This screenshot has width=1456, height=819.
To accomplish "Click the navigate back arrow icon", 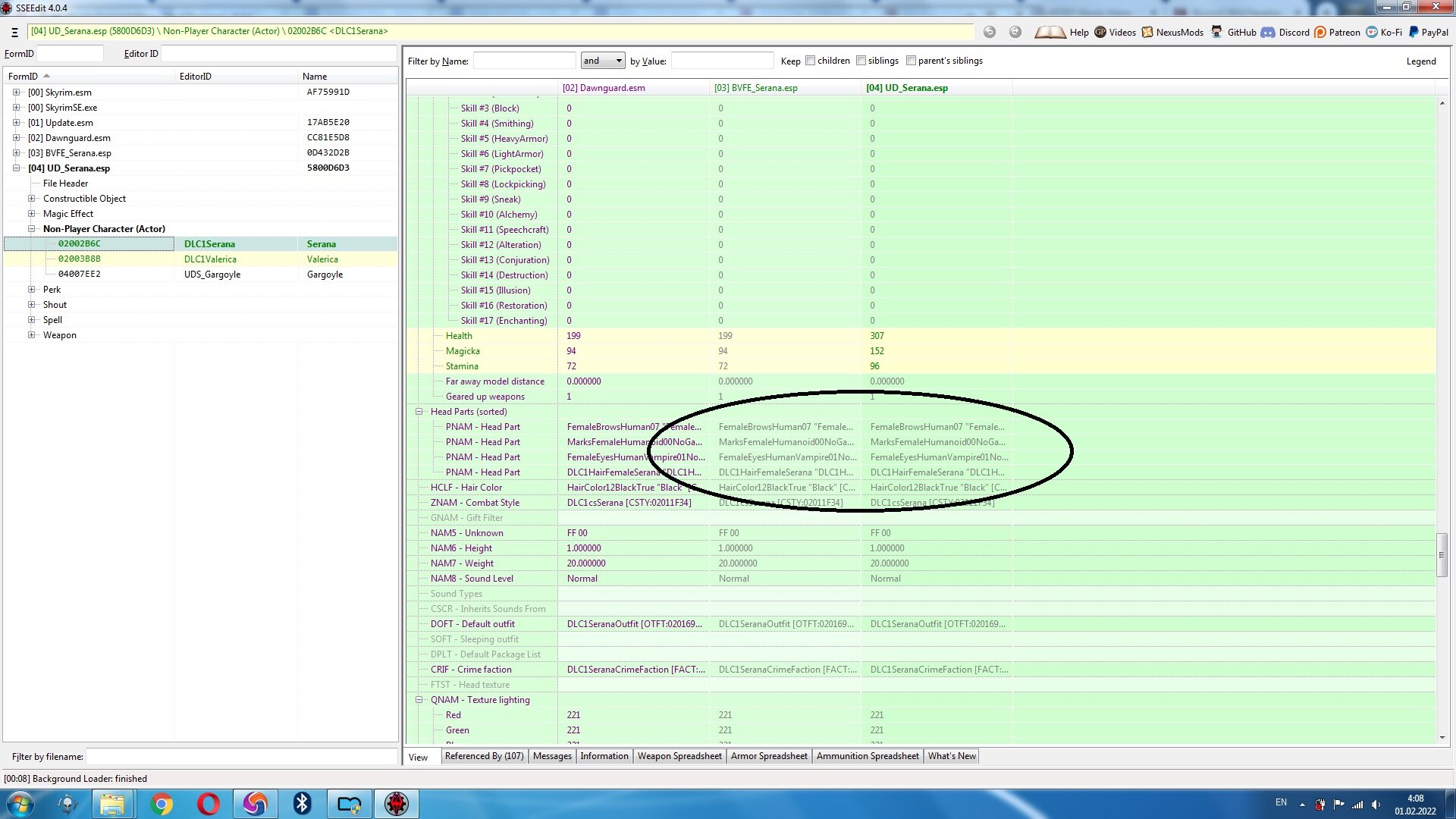I will point(990,32).
